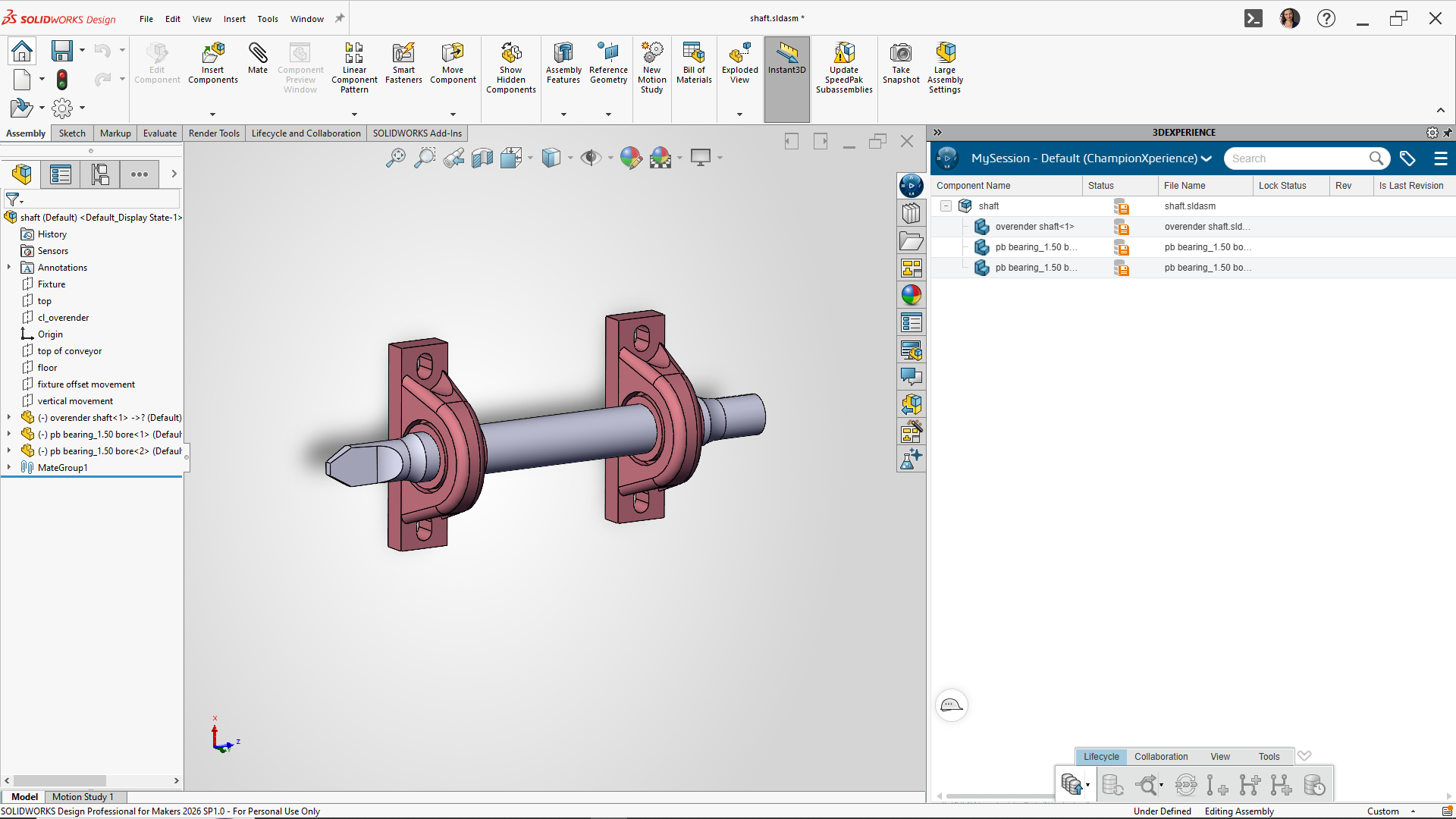Switch to the Evaluate tab
1456x819 pixels.
pos(159,133)
